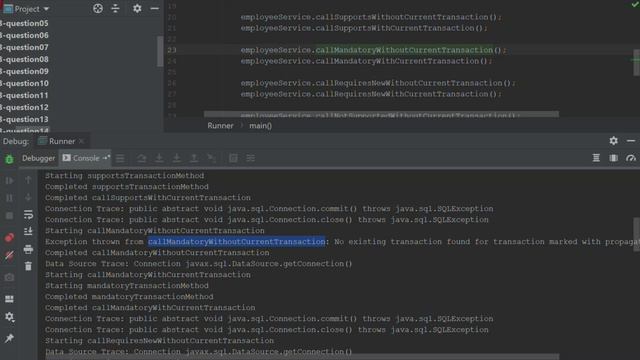Screen dimensions: 640x360
Task: Click the stacked lines icon at right of debug toolbar
Action: click(x=596, y=158)
